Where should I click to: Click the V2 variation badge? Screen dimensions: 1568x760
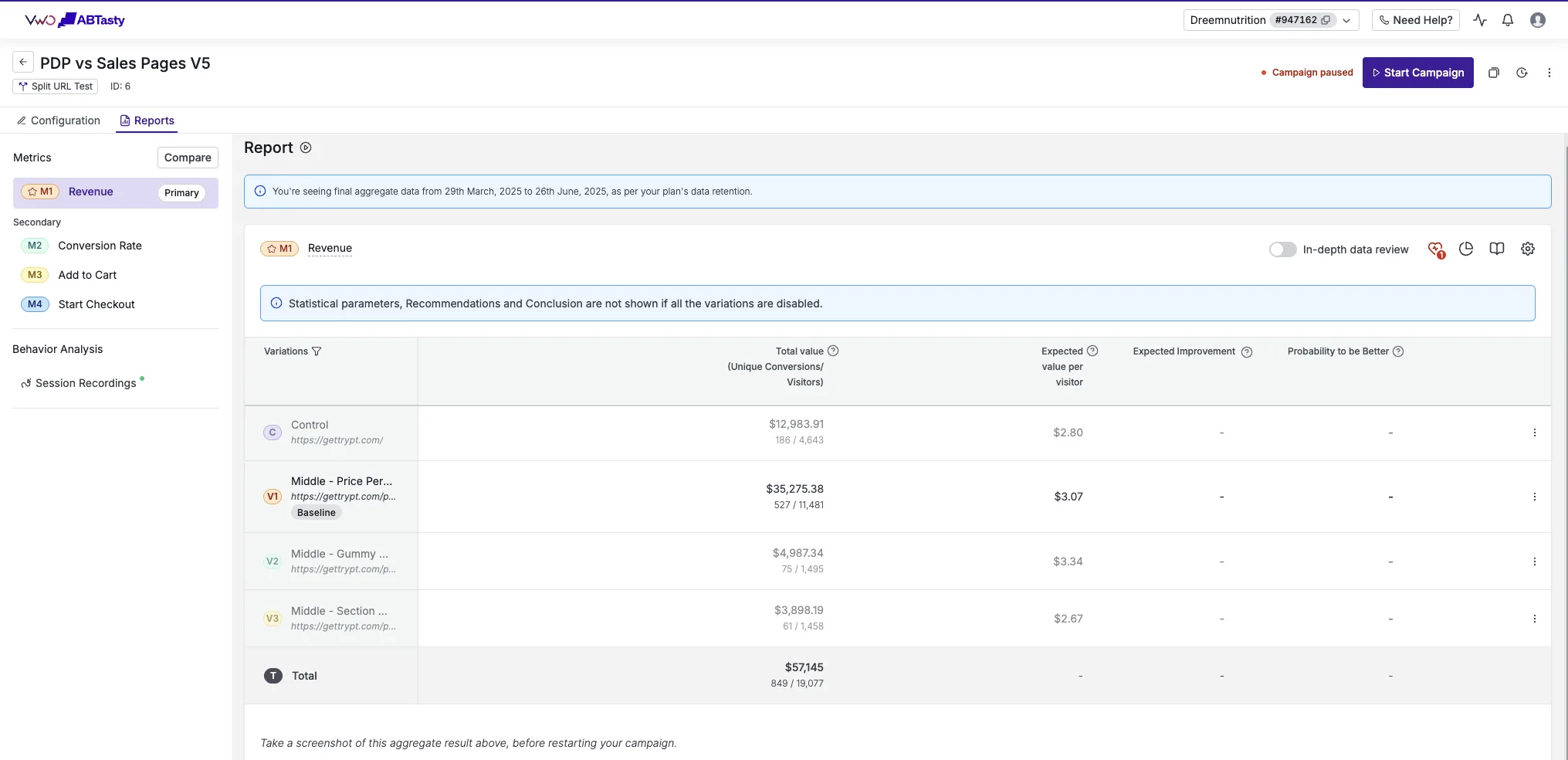point(273,562)
